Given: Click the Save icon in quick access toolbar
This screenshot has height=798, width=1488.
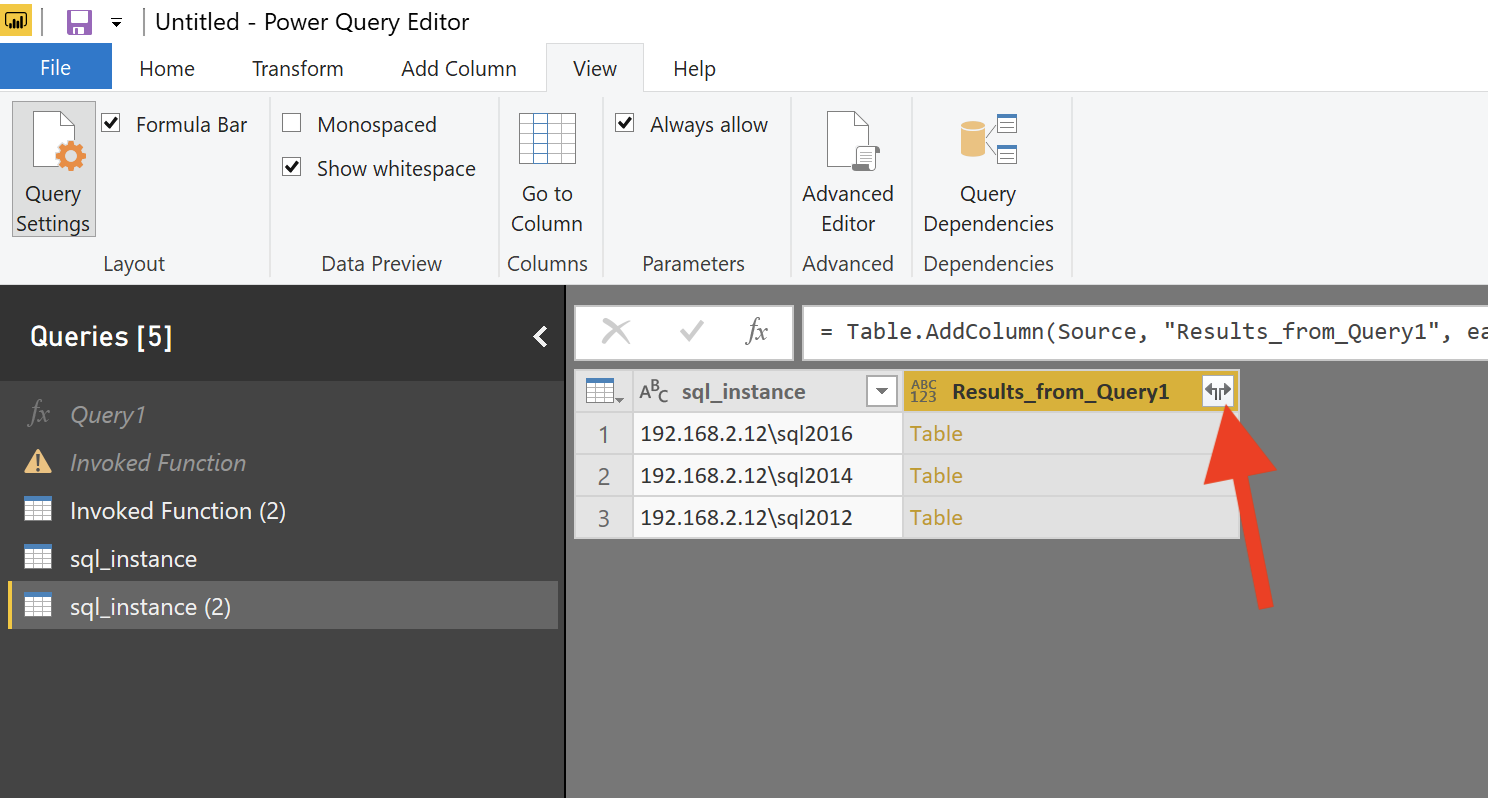Looking at the screenshot, I should tap(79, 22).
